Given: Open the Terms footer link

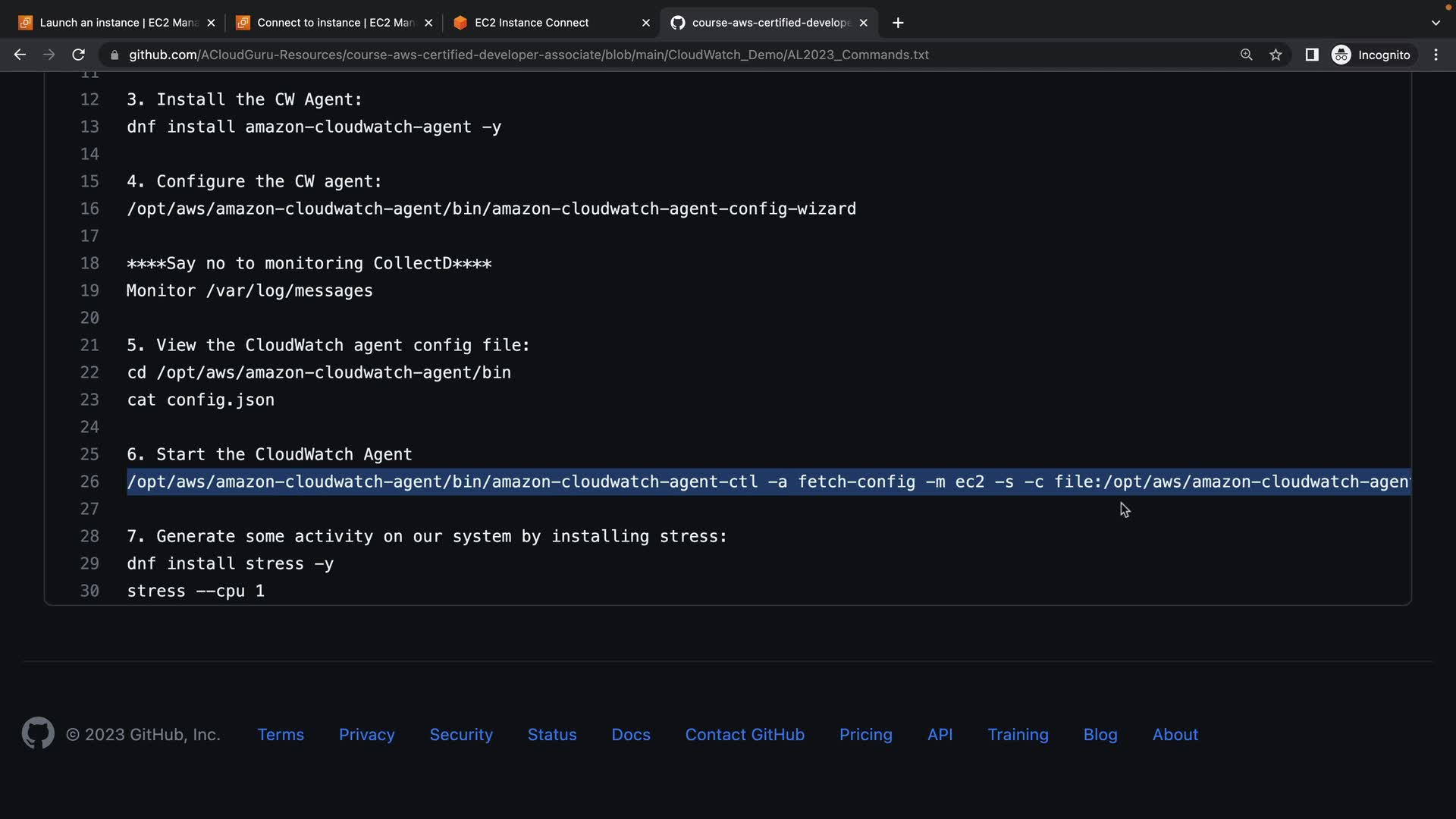Looking at the screenshot, I should point(281,734).
